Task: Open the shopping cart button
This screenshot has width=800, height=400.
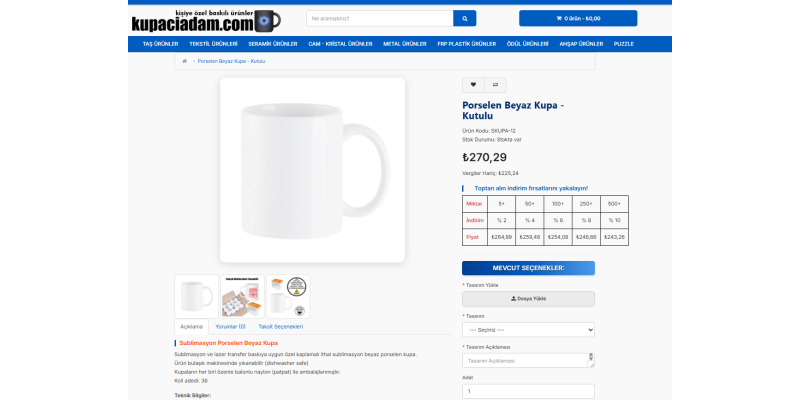Action: [578, 18]
